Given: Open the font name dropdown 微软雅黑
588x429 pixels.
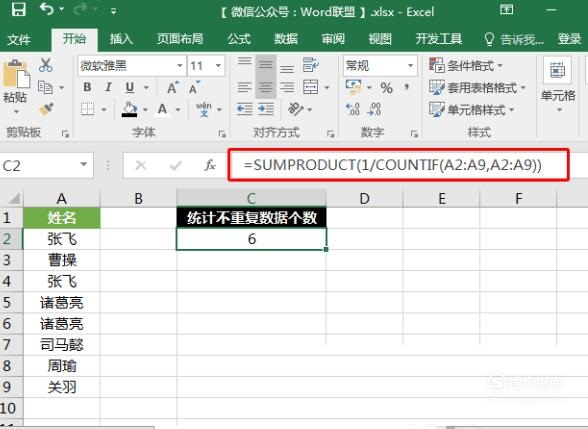Looking at the screenshot, I should tap(180, 66).
